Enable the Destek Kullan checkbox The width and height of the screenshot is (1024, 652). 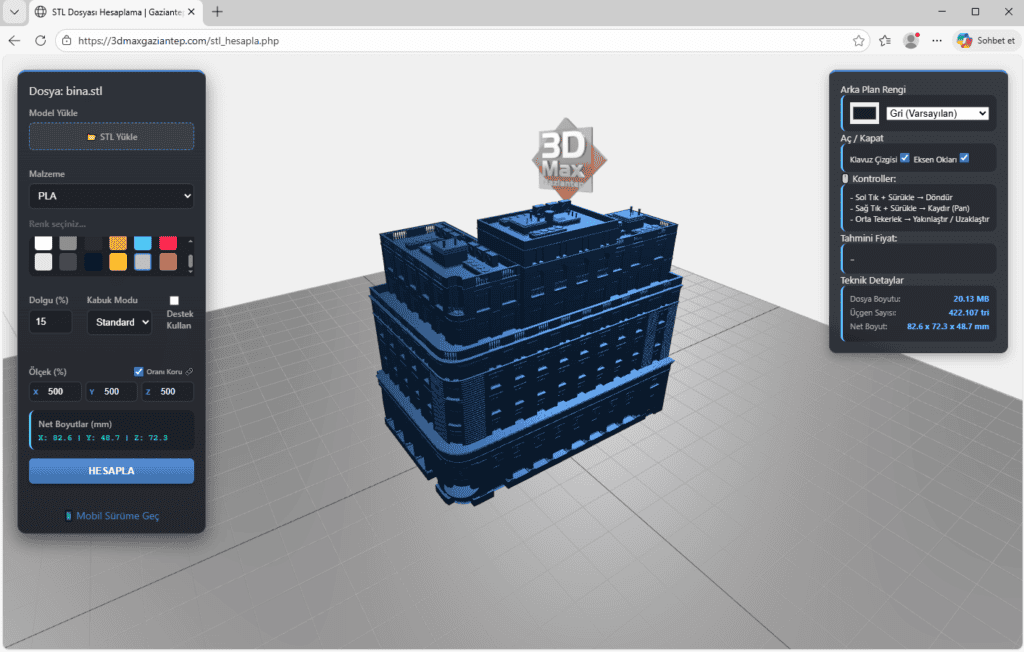(x=174, y=302)
